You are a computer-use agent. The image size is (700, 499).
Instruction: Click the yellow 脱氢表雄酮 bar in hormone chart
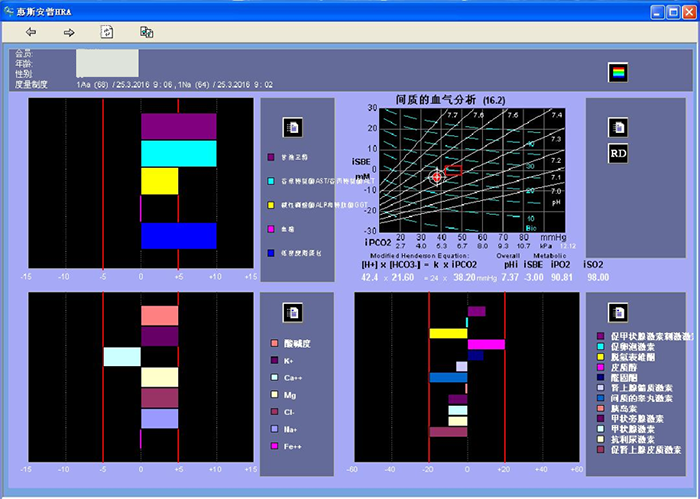449,333
